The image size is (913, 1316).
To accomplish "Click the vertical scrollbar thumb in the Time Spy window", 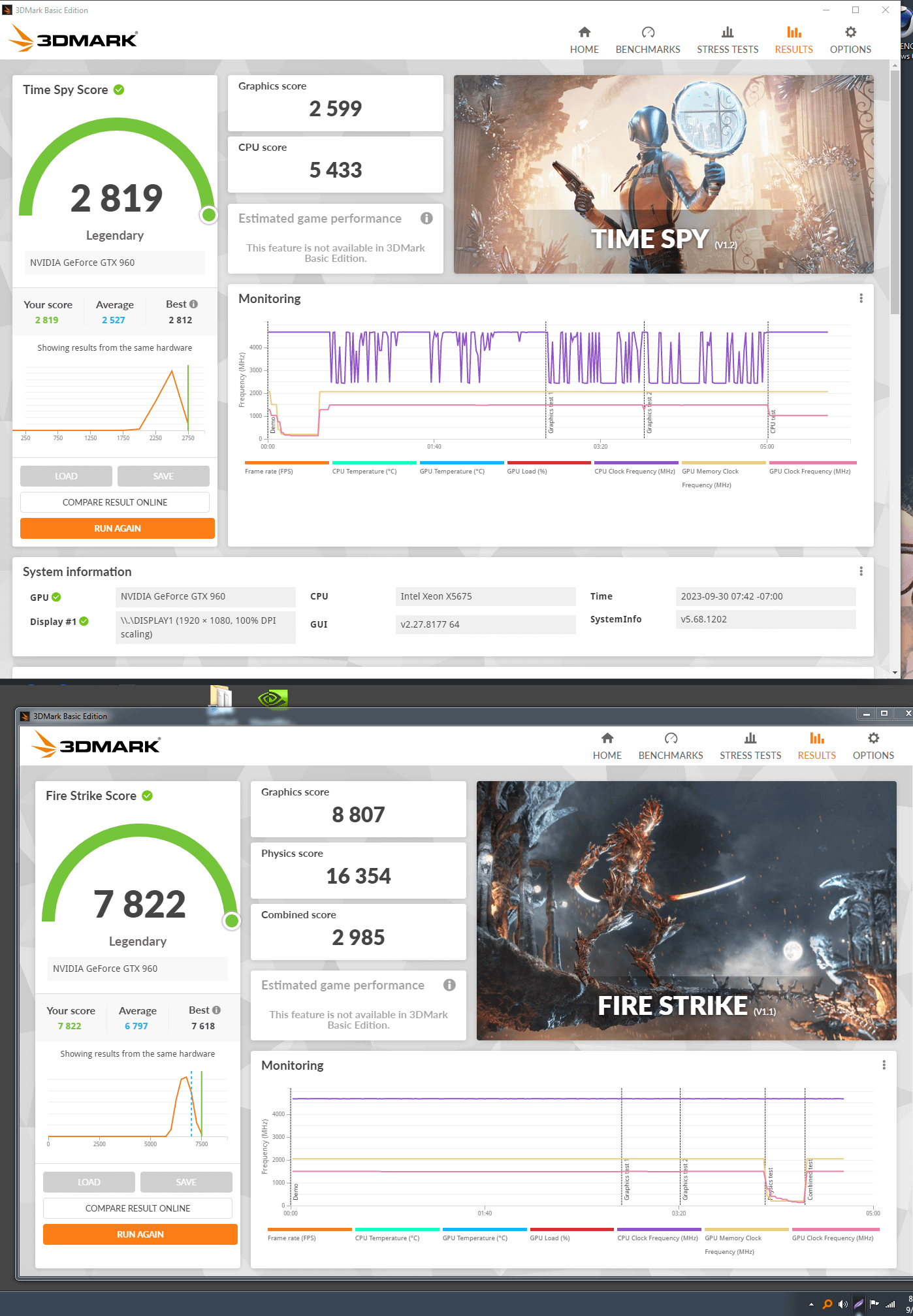I will click(895, 193).
